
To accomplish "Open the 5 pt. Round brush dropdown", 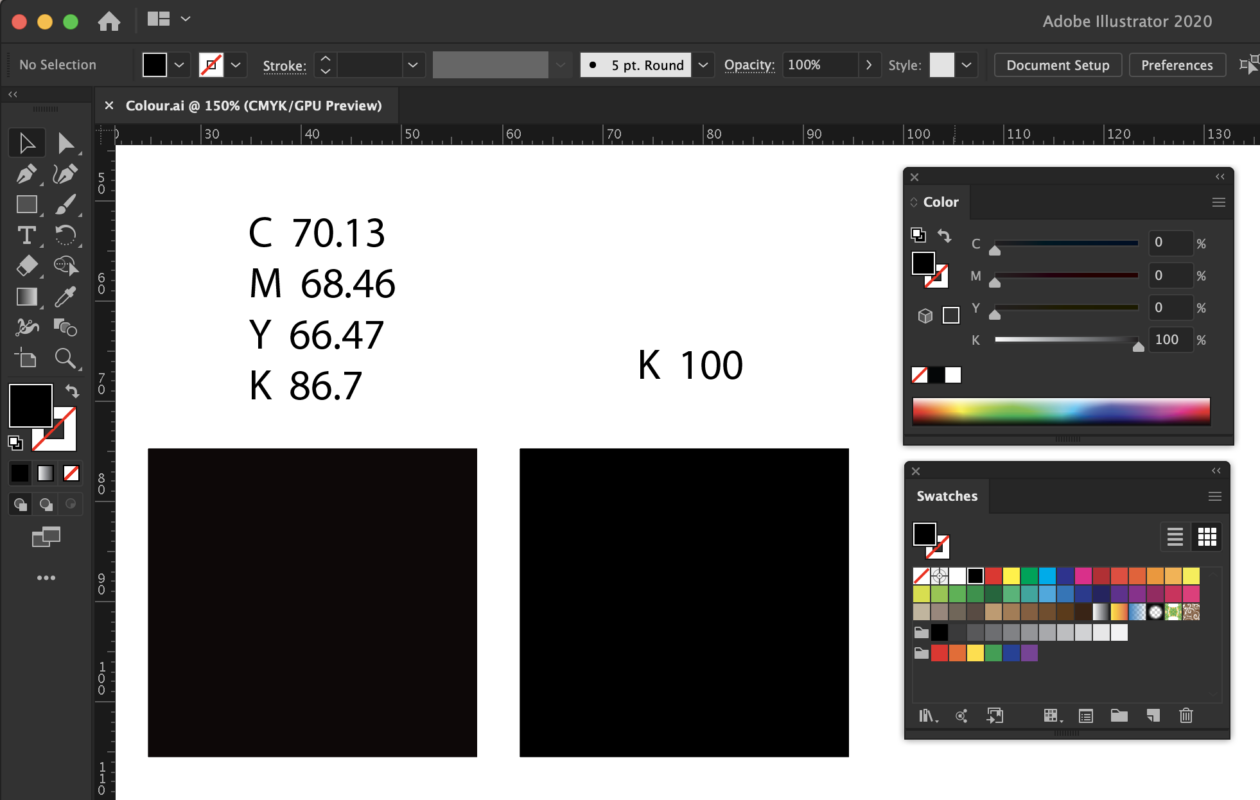I will coord(703,64).
